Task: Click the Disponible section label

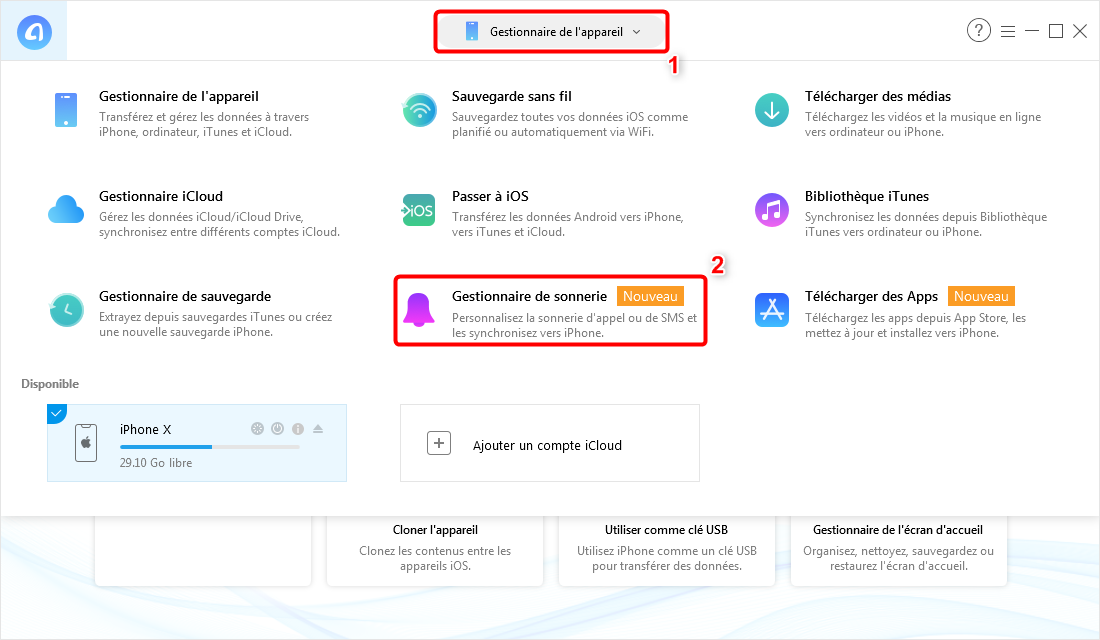Action: [50, 384]
